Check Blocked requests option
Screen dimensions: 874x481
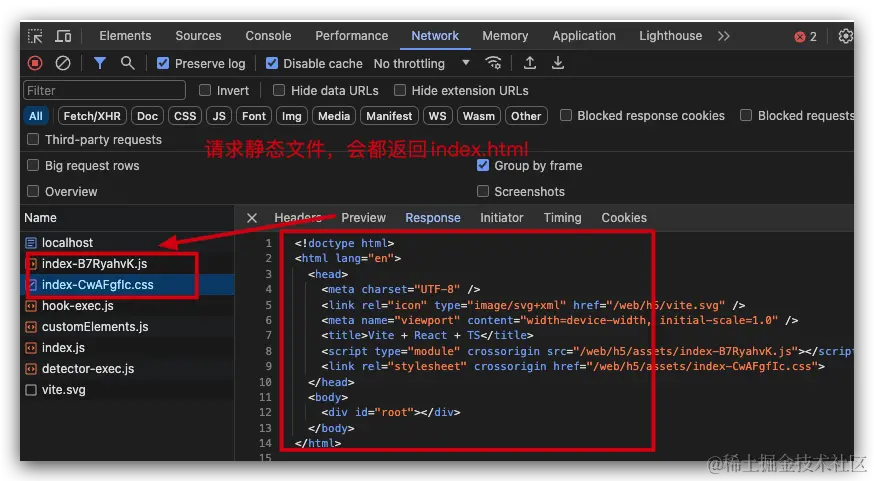point(746,115)
